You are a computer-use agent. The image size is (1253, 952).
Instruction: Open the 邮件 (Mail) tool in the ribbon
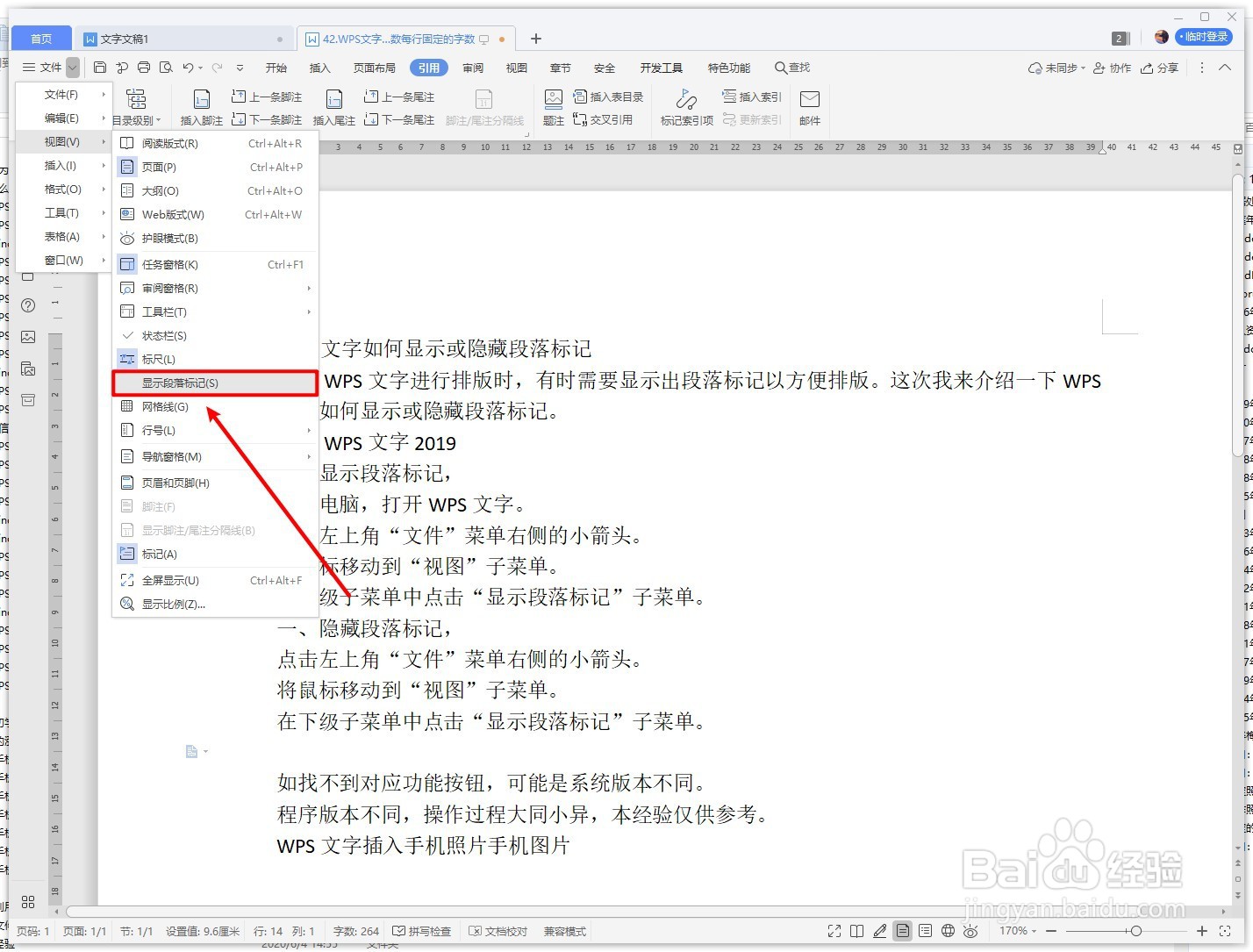[x=809, y=105]
